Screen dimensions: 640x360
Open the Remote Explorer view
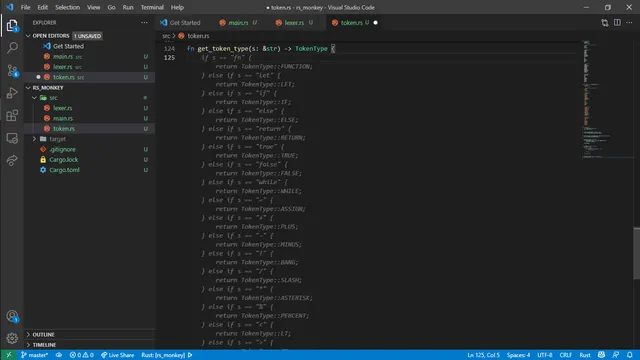12,138
